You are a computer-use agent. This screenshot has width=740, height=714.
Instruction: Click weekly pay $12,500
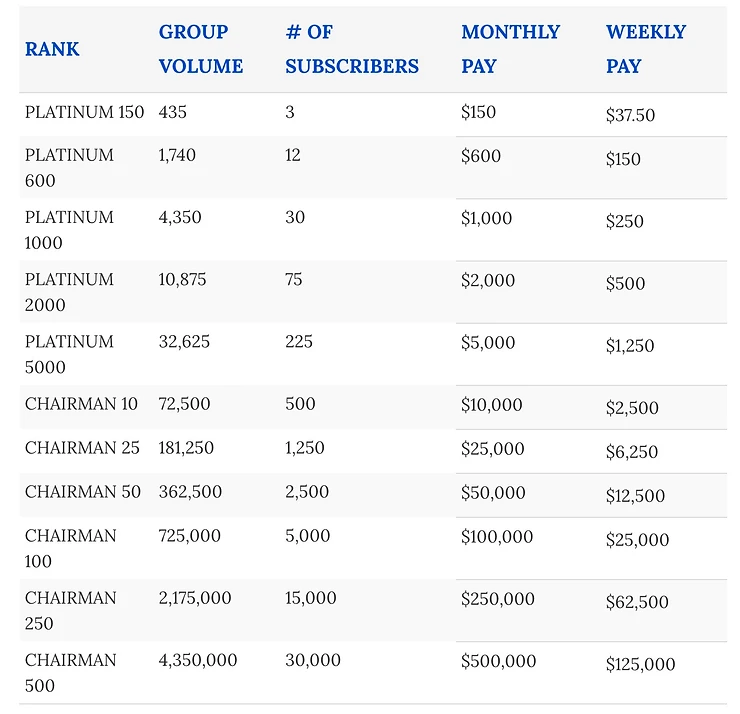(635, 496)
